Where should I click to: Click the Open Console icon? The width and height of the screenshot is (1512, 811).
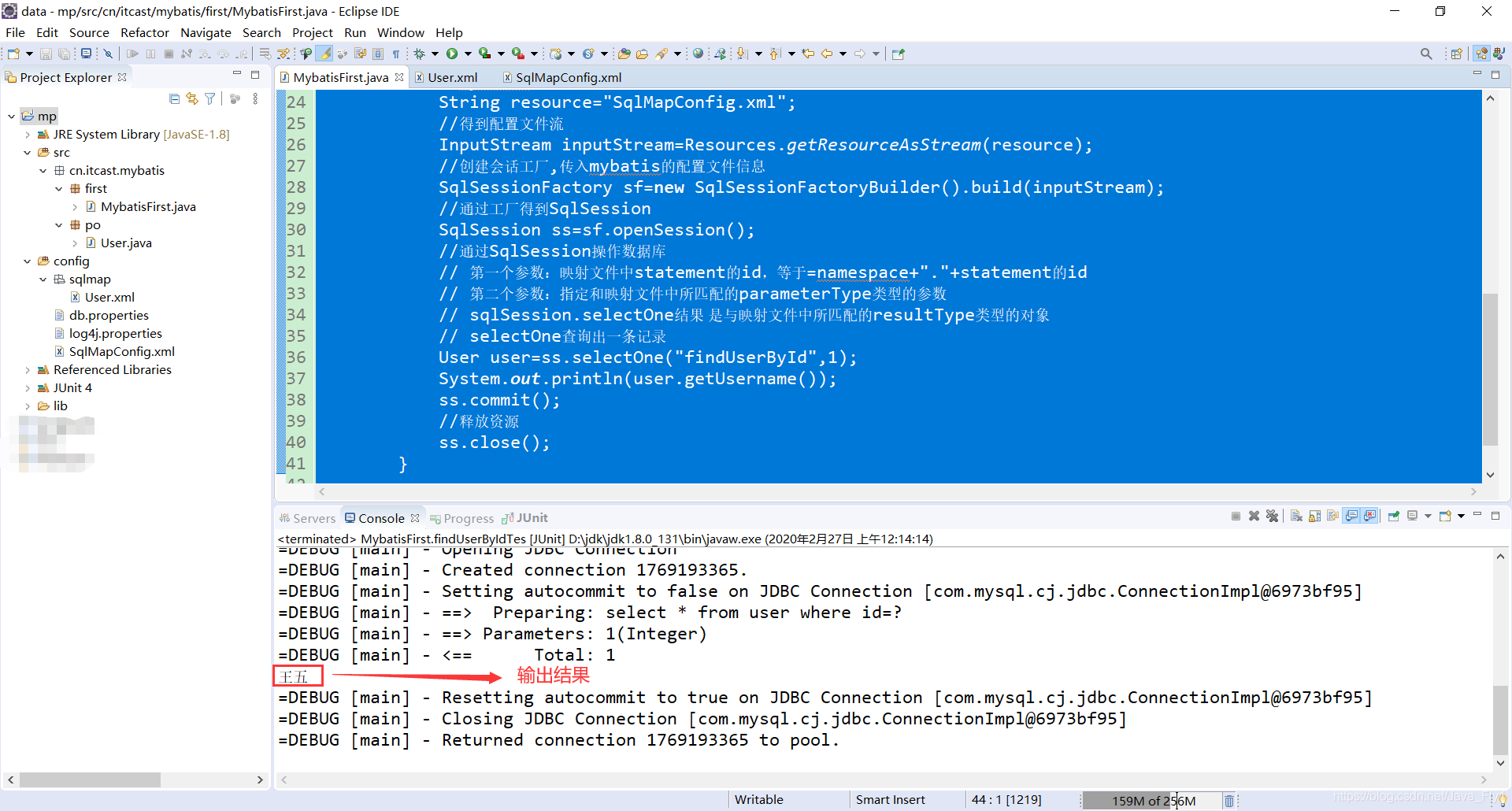[x=1445, y=517]
